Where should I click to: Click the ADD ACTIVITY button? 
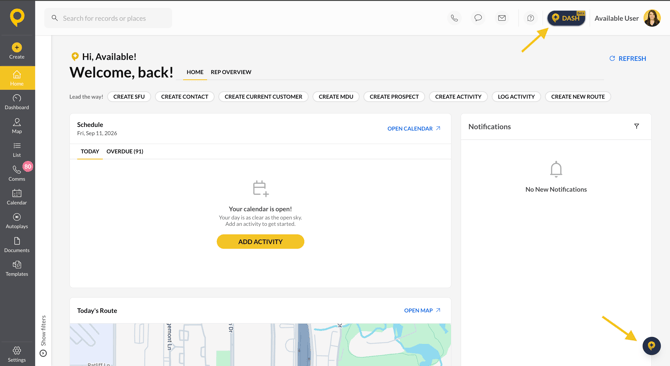(260, 242)
